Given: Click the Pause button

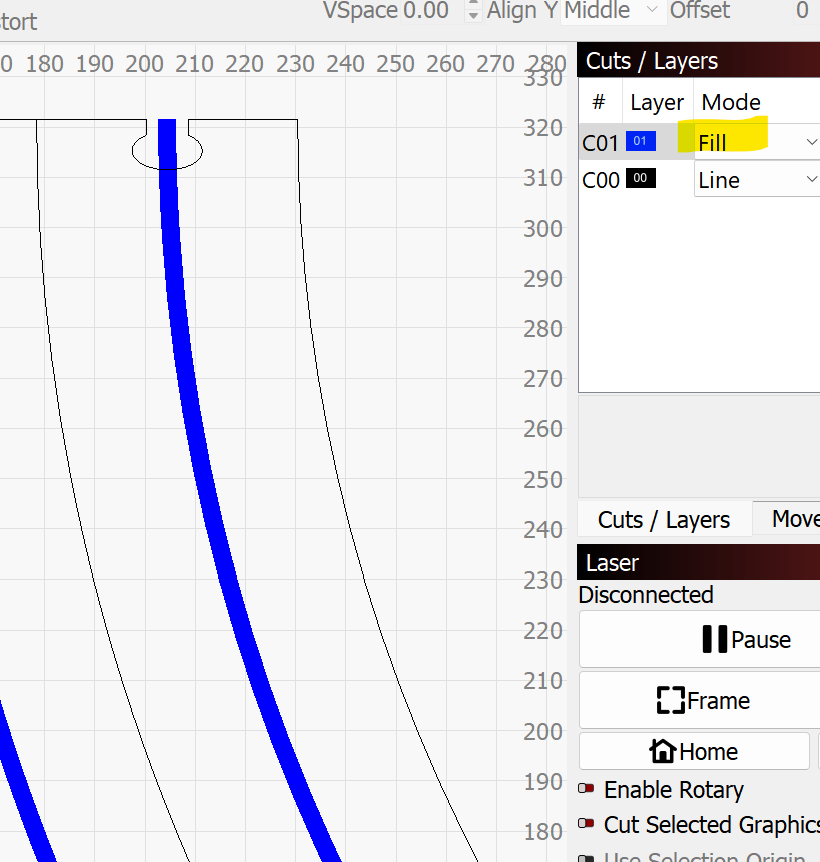Looking at the screenshot, I should (700, 639).
